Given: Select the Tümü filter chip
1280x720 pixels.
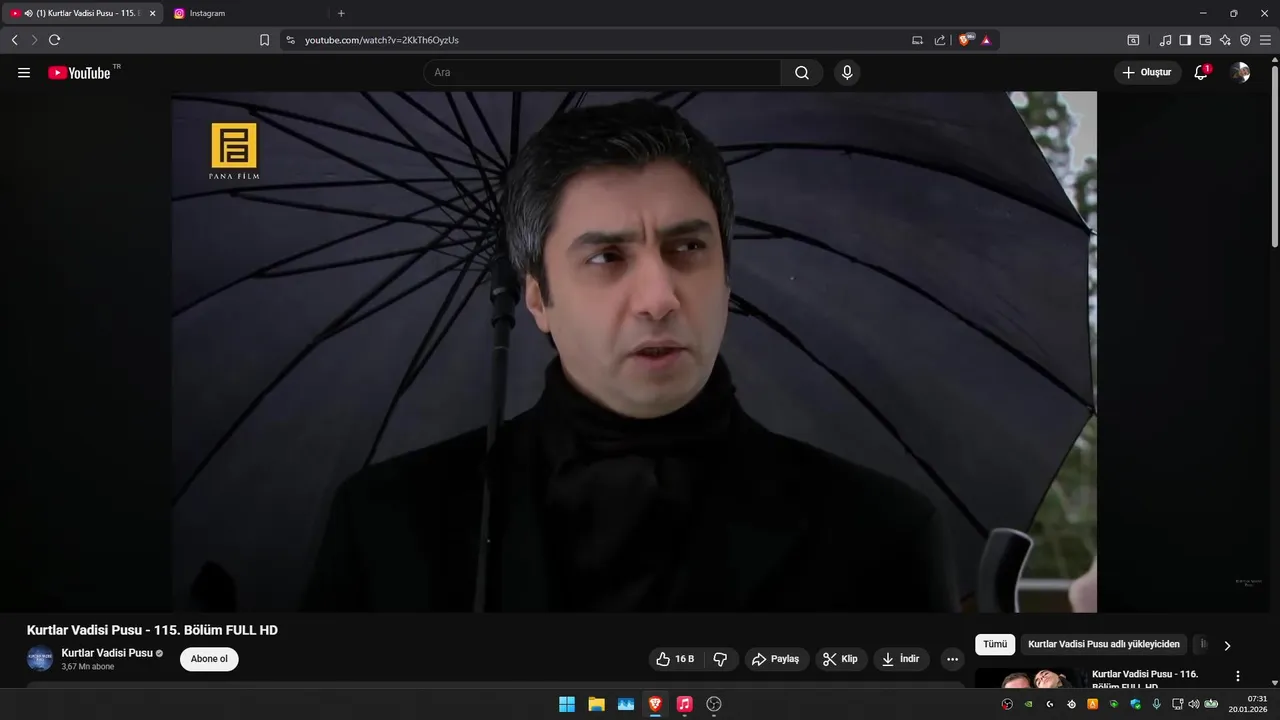Looking at the screenshot, I should pyautogui.click(x=995, y=645).
